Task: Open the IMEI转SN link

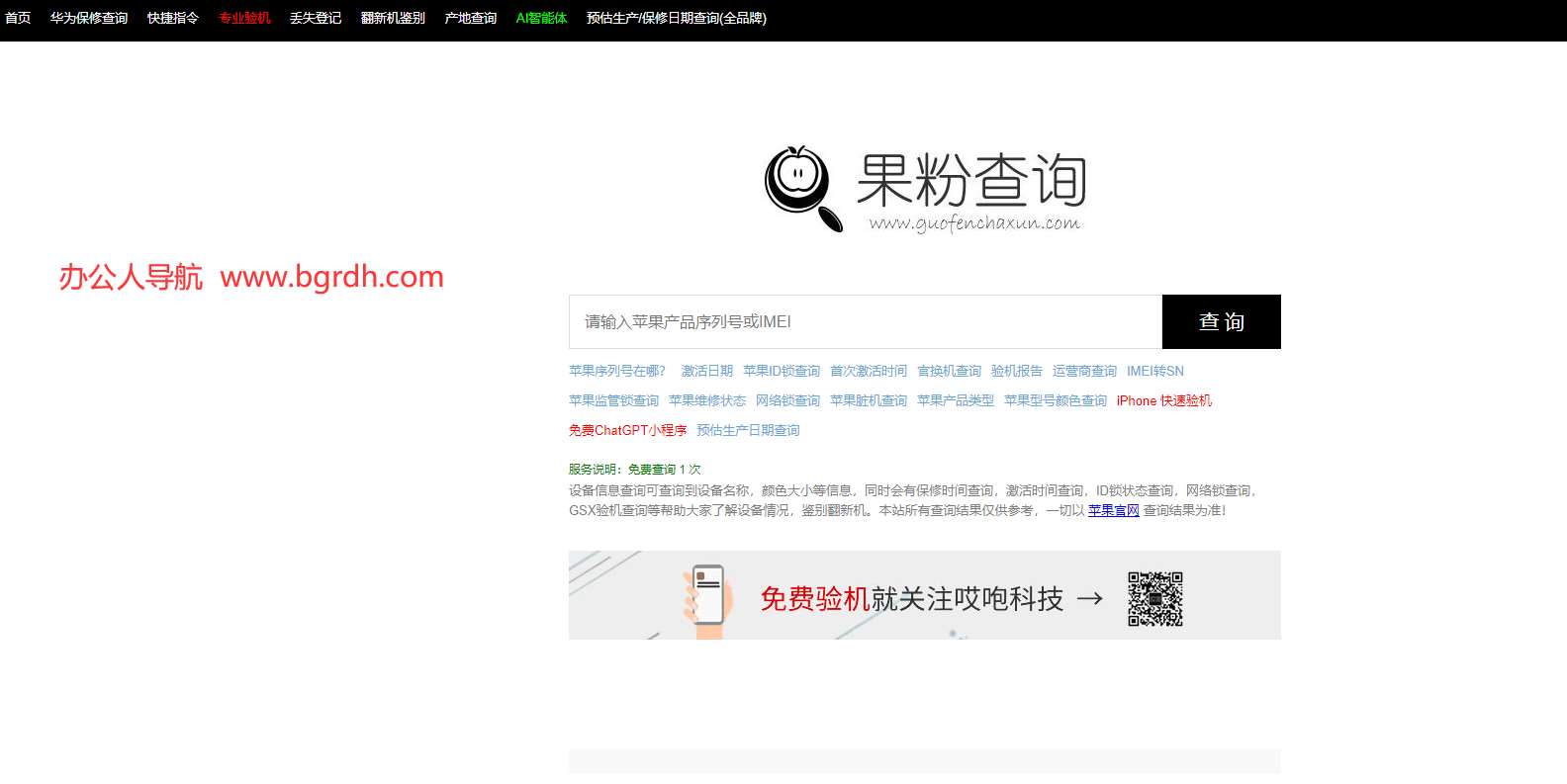Action: [1155, 371]
